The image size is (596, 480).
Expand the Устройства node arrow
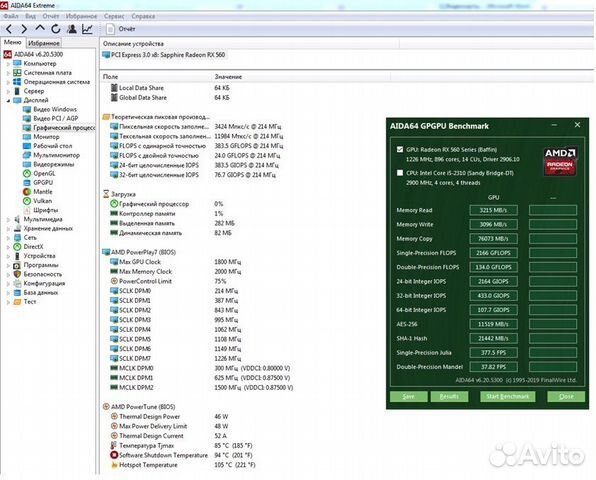coord(8,256)
